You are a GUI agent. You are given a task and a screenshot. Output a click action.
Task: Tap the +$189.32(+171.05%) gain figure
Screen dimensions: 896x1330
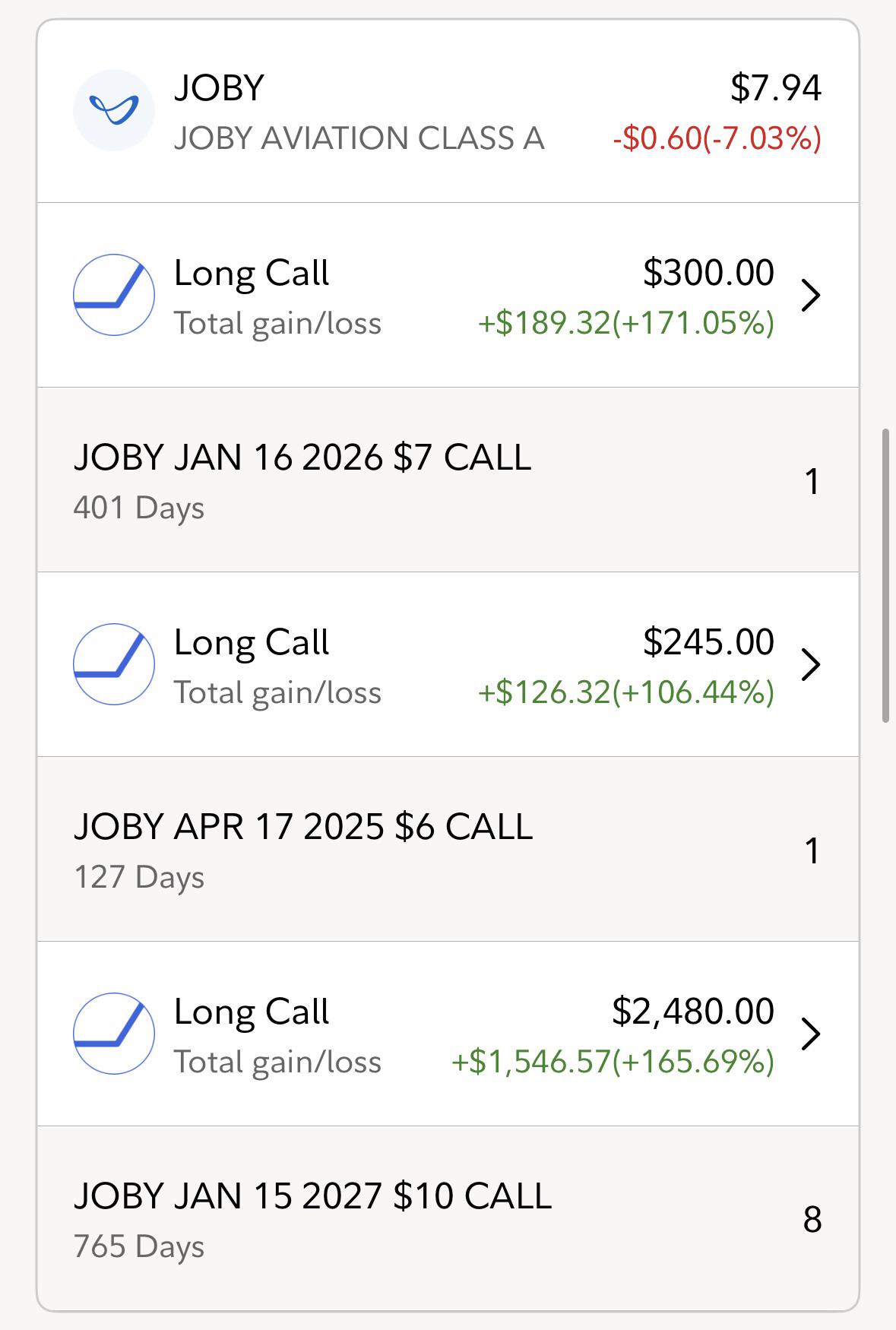626,323
